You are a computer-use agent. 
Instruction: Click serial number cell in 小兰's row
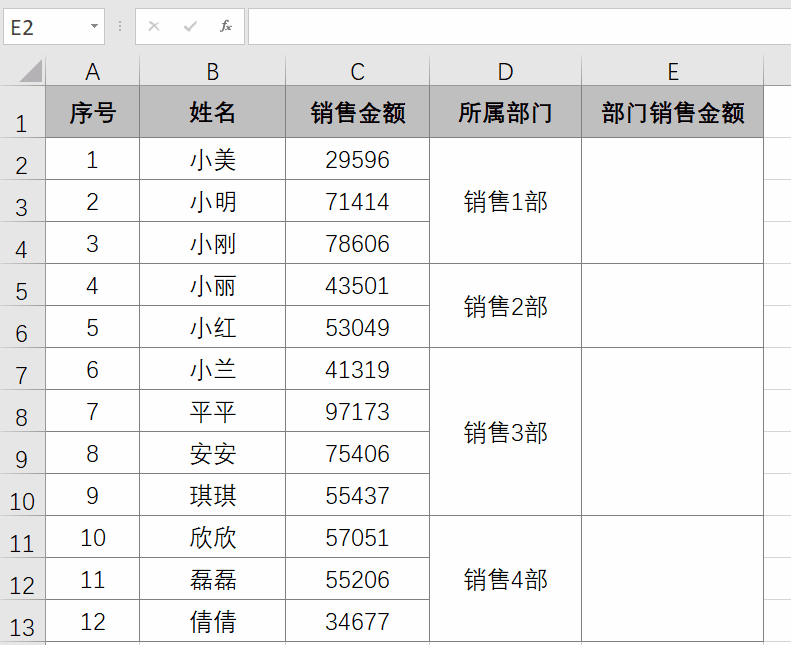[92, 369]
